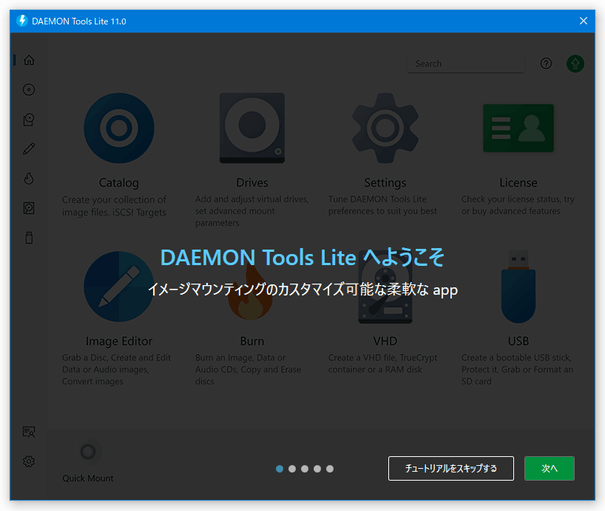Click the help question mark icon
605x511 pixels.
[546, 63]
